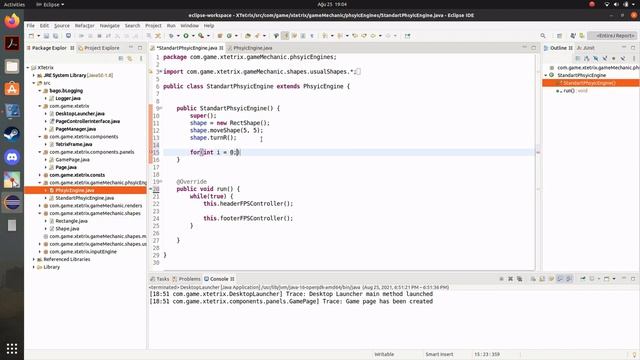The image size is (640, 360).
Task: Open the Project menu
Action: click(153, 26)
